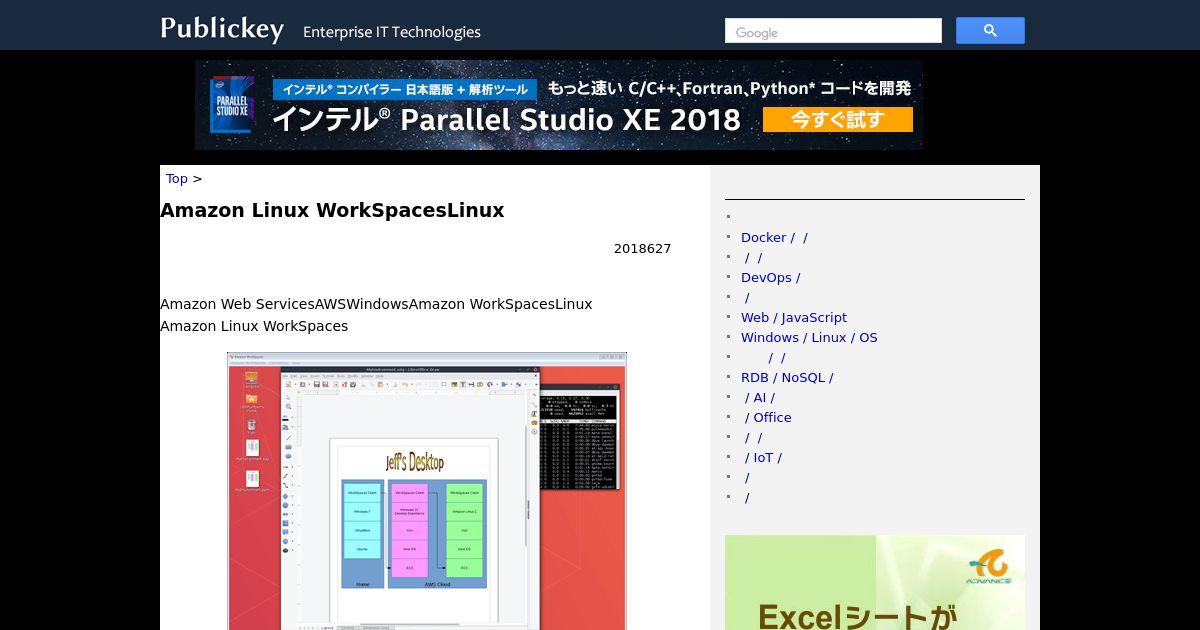This screenshot has height=630, width=1200.
Task: Open the RDB / NoSQL category link
Action: [787, 377]
